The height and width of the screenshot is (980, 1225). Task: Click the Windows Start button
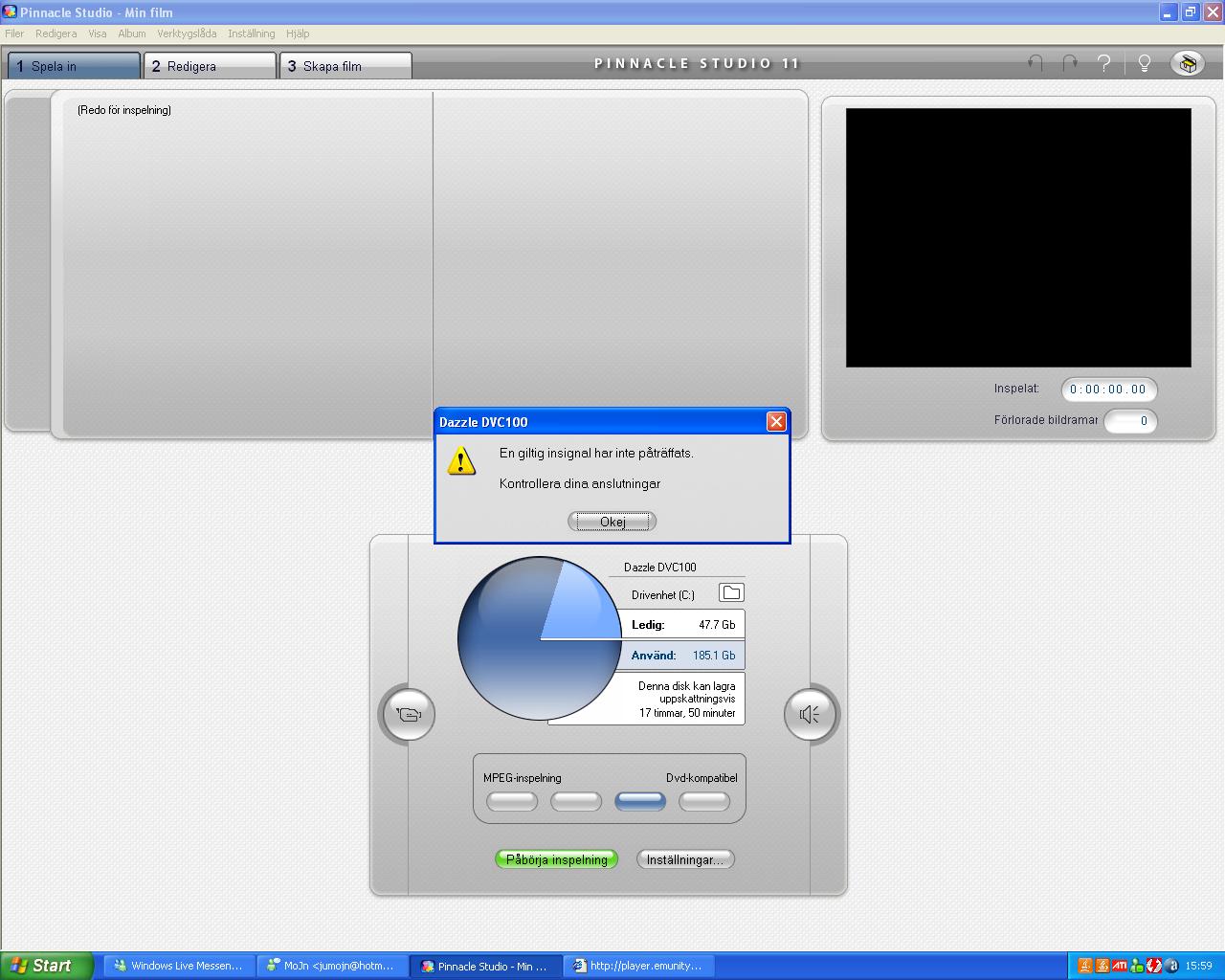[47, 966]
